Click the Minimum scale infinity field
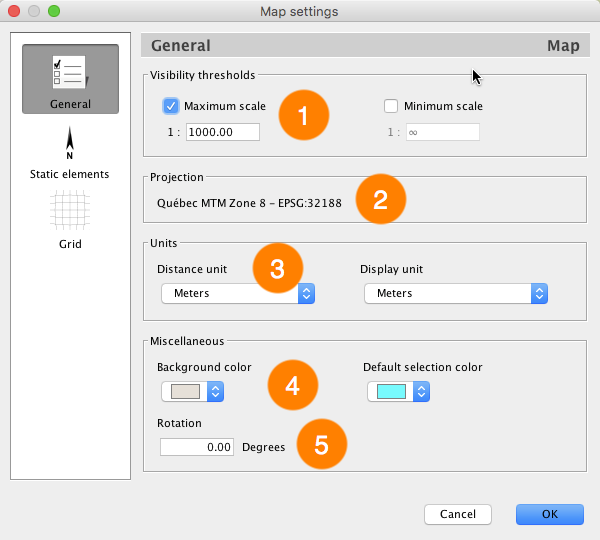Screen dimensions: 600x540 pos(443,132)
